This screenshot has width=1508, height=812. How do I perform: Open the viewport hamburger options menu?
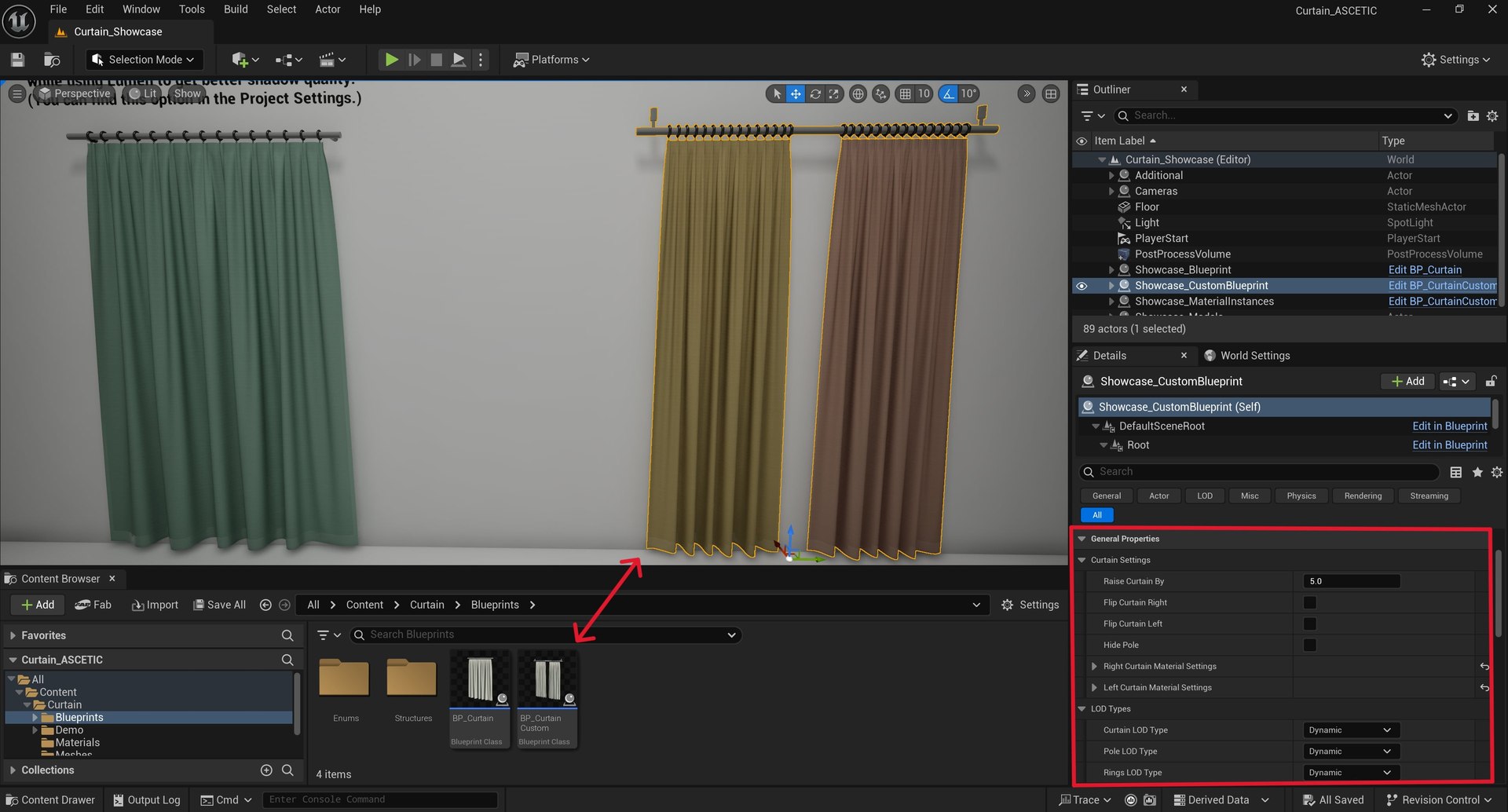pyautogui.click(x=16, y=93)
